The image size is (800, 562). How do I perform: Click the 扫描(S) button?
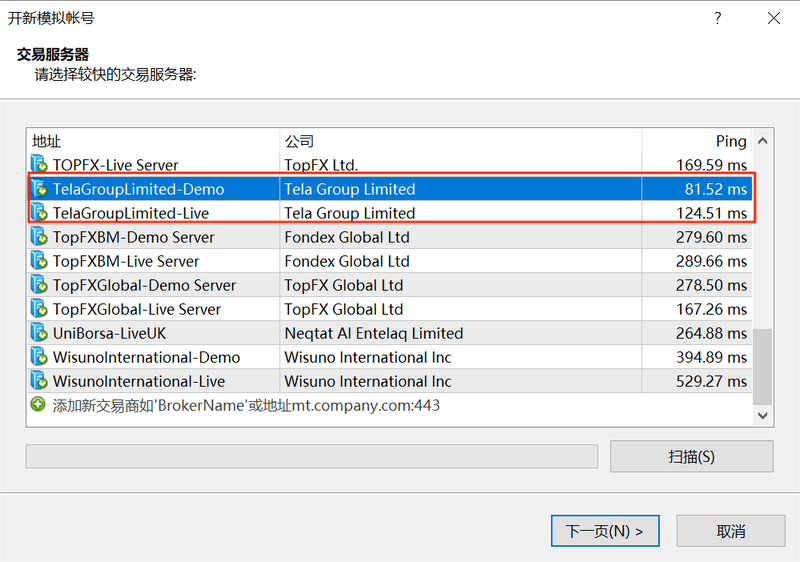click(x=691, y=456)
